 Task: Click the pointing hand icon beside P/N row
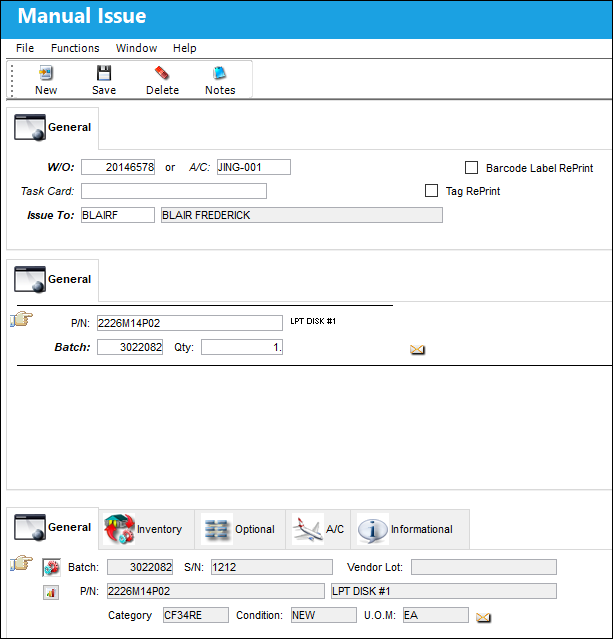pyautogui.click(x=21, y=319)
